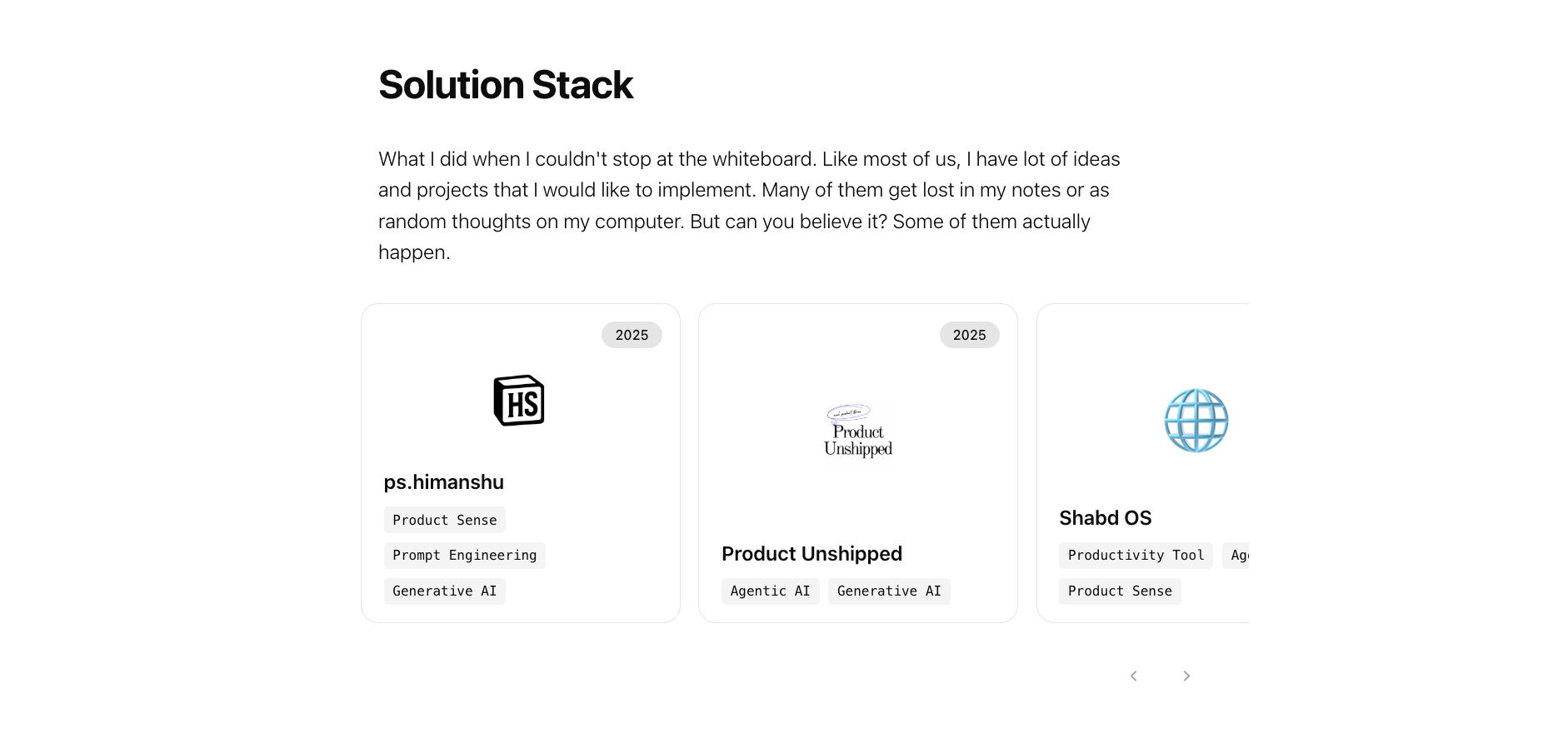
Task: Go to next carousel slide arrow
Action: click(1186, 676)
